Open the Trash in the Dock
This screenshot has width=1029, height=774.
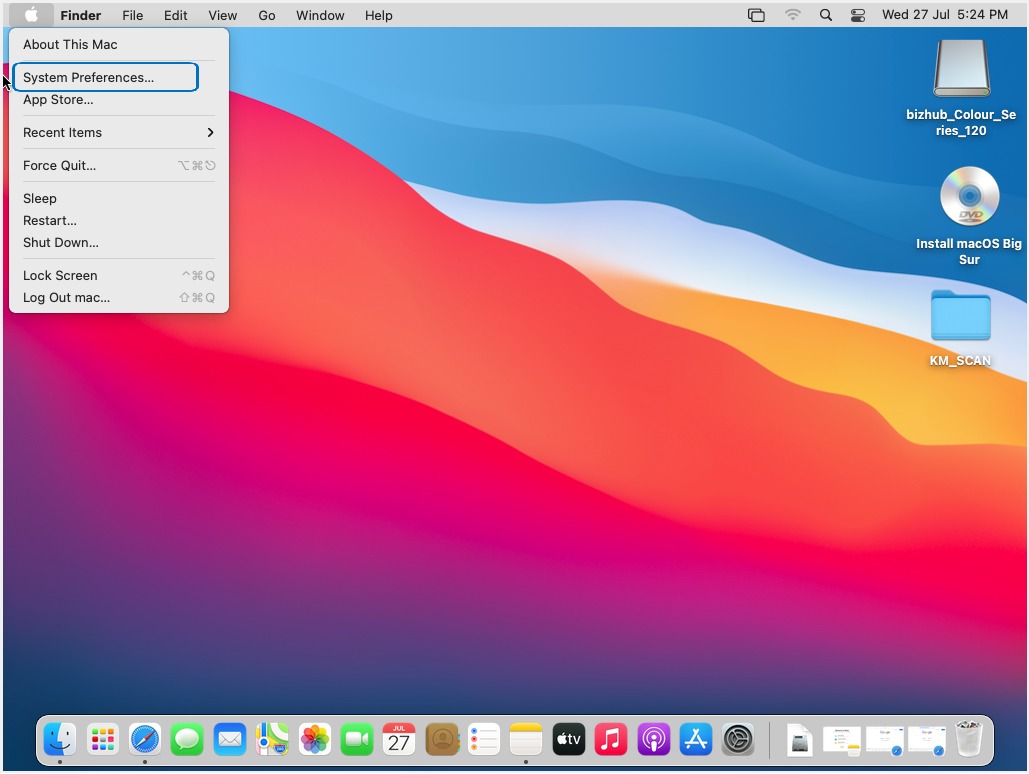point(969,740)
